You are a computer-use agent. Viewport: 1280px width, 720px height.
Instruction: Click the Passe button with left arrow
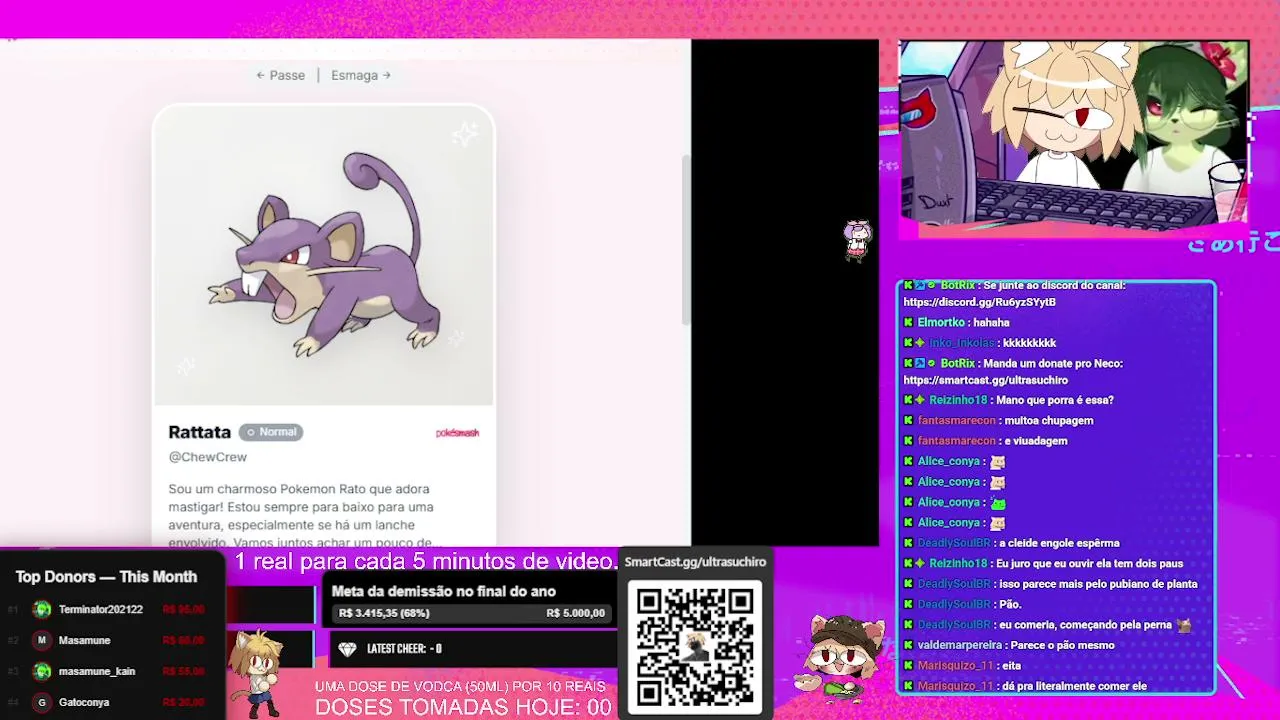click(x=280, y=75)
